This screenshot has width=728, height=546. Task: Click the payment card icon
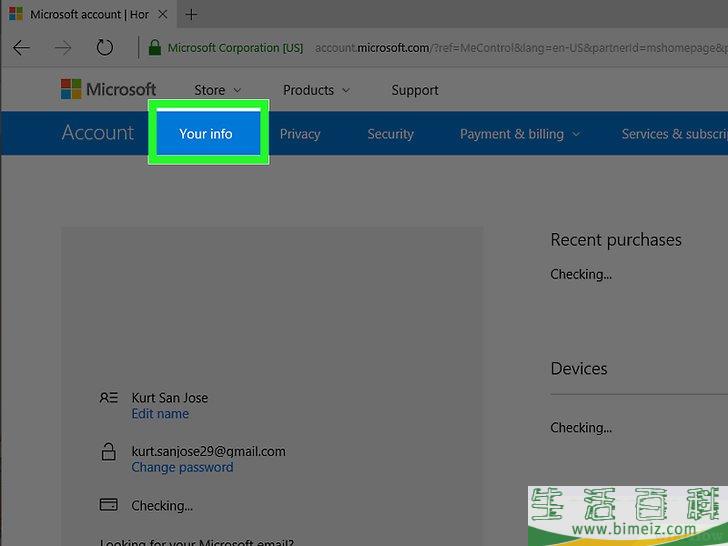[x=109, y=504]
